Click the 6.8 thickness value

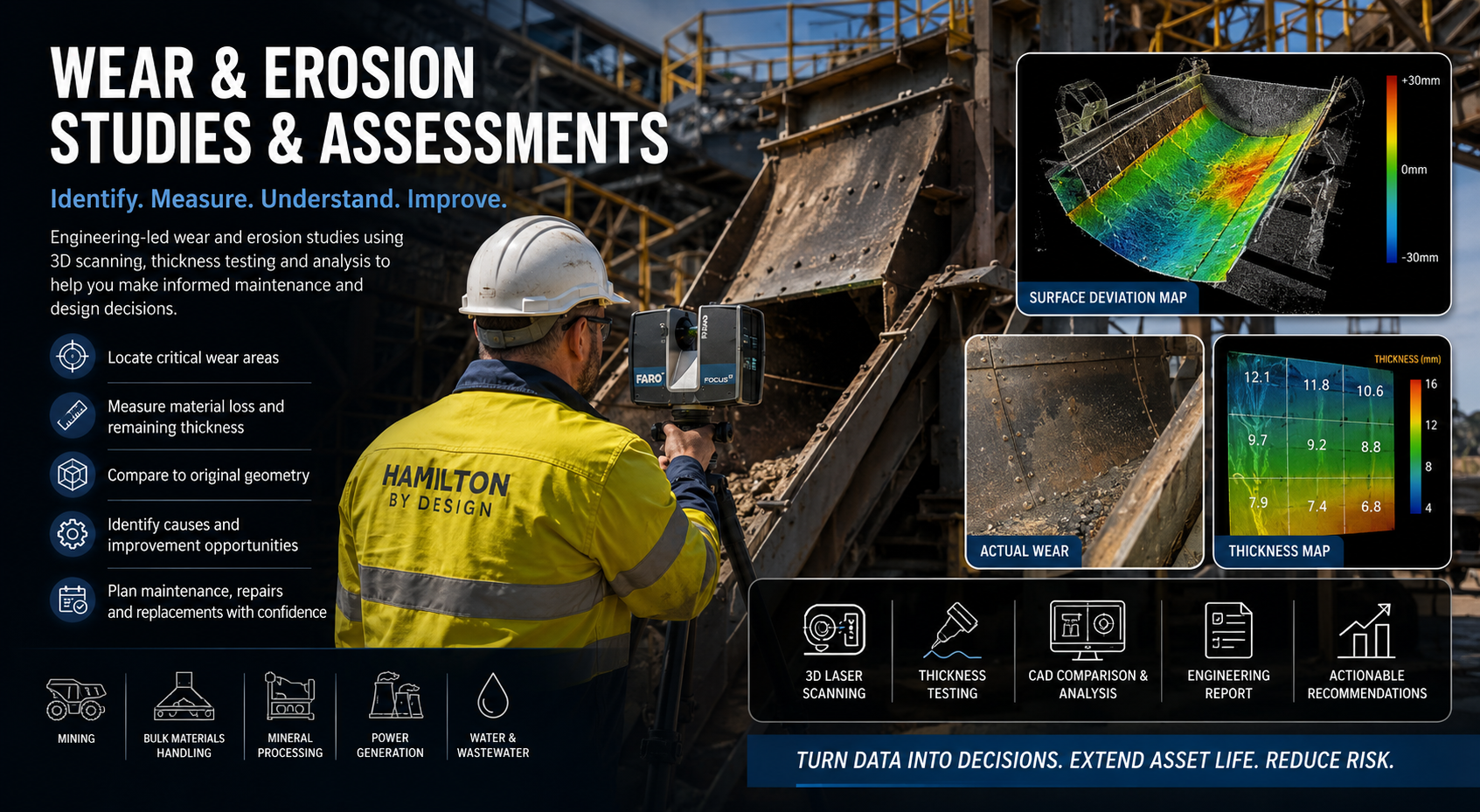pos(1371,506)
